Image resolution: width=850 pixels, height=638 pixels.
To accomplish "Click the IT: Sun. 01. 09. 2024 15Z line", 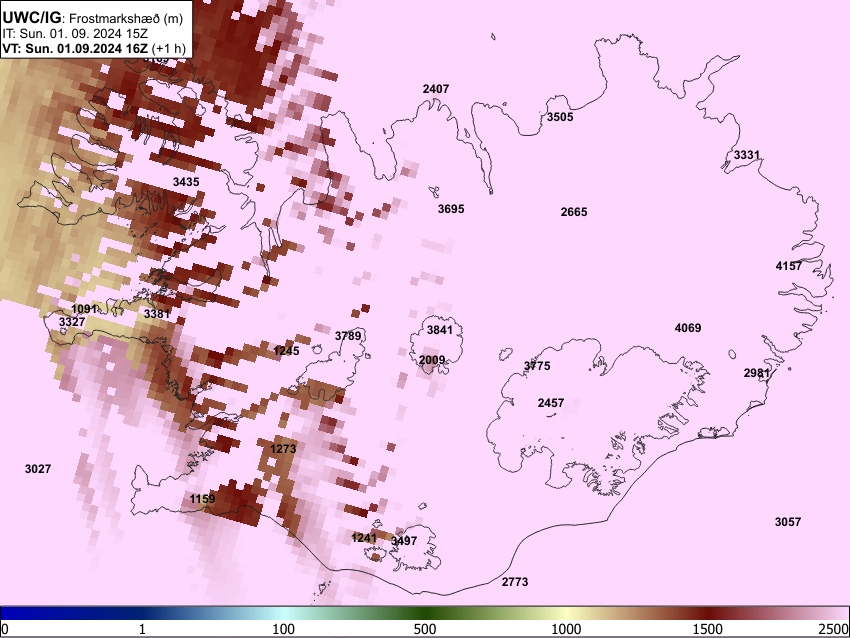I will point(75,34).
